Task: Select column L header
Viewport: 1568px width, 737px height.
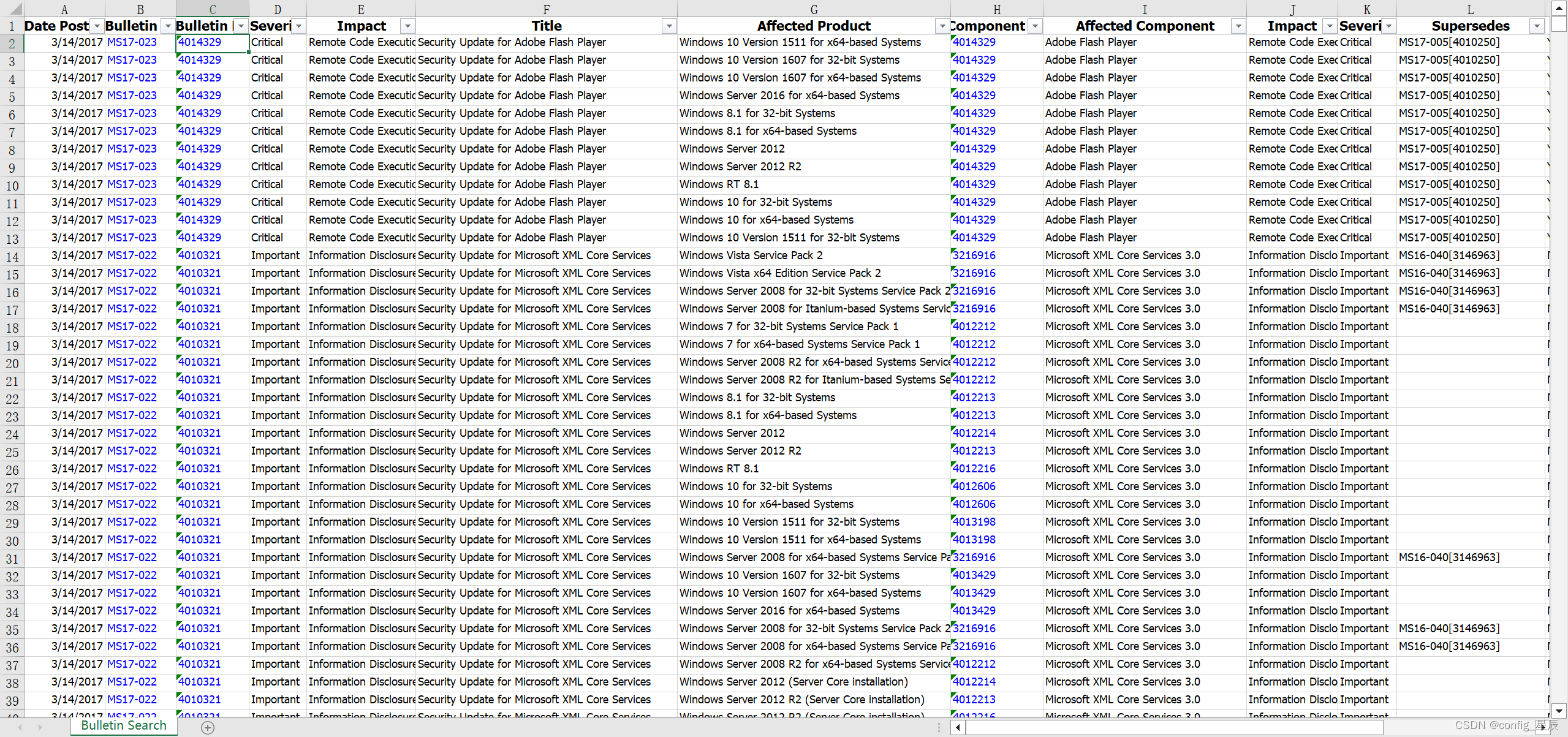Action: (1470, 9)
